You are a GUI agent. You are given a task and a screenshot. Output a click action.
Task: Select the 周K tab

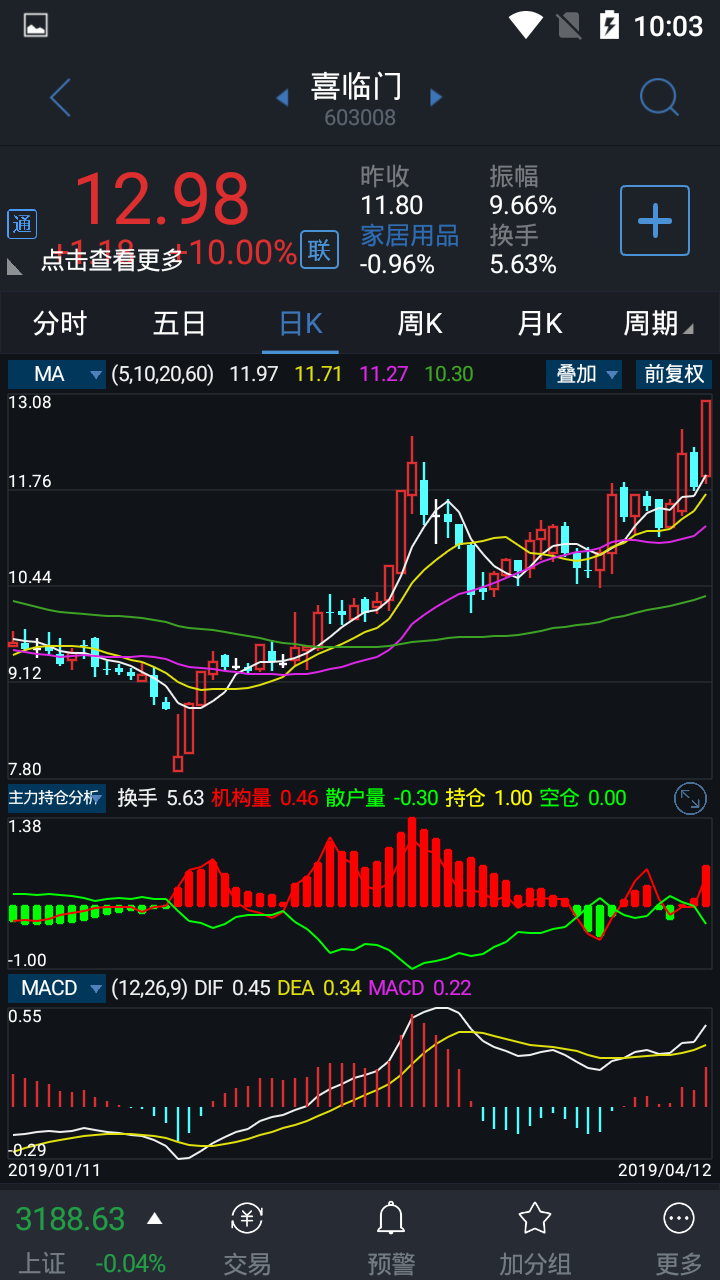[x=420, y=323]
